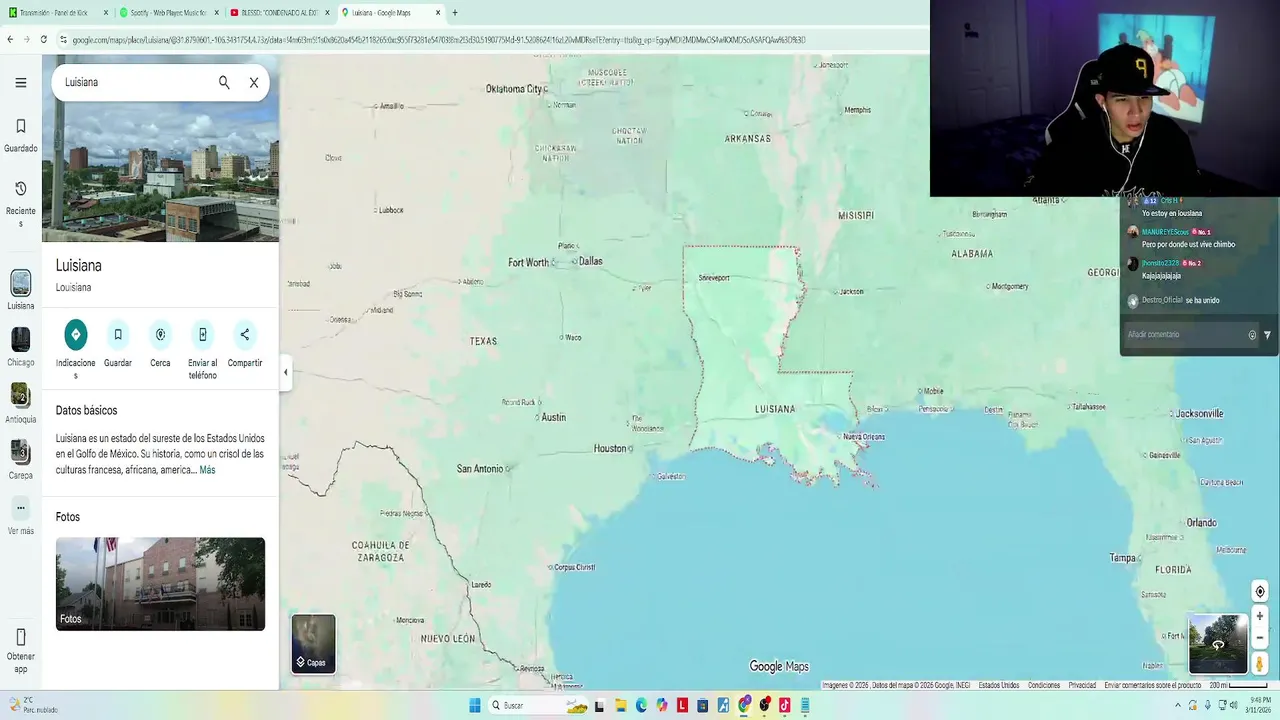Click the Street View pegman icon
Viewport: 1280px width, 720px height.
[1260, 663]
